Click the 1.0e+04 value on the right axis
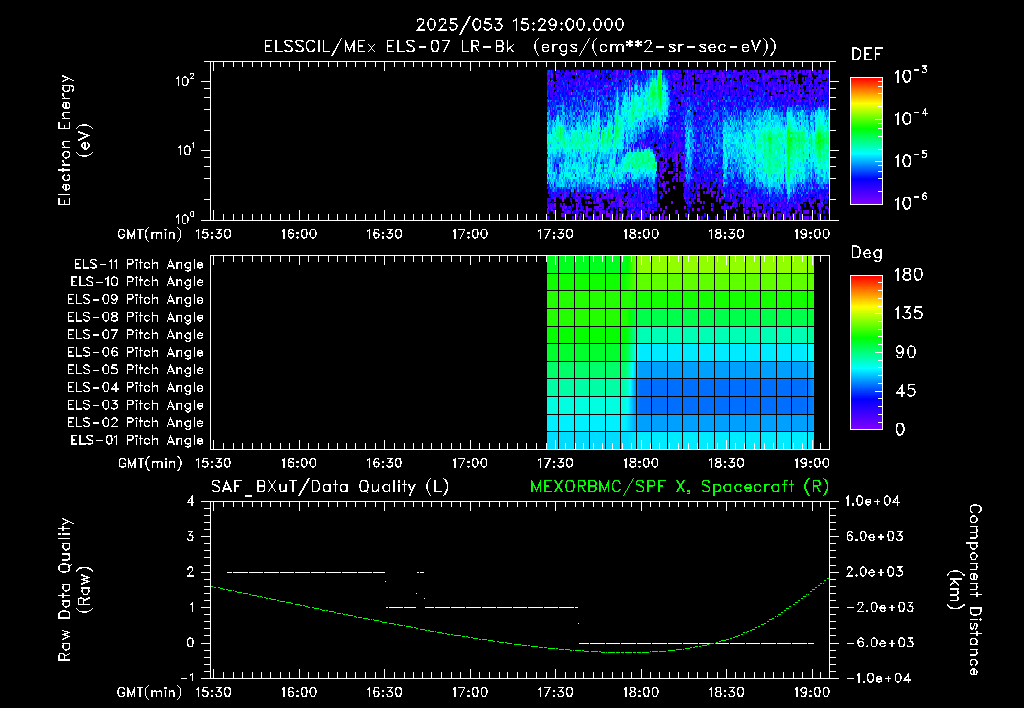The width and height of the screenshot is (1024, 708). 872,501
